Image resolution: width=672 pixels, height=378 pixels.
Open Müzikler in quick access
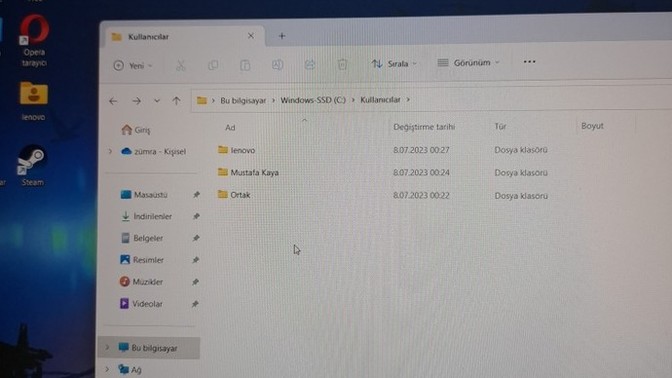click(141, 282)
